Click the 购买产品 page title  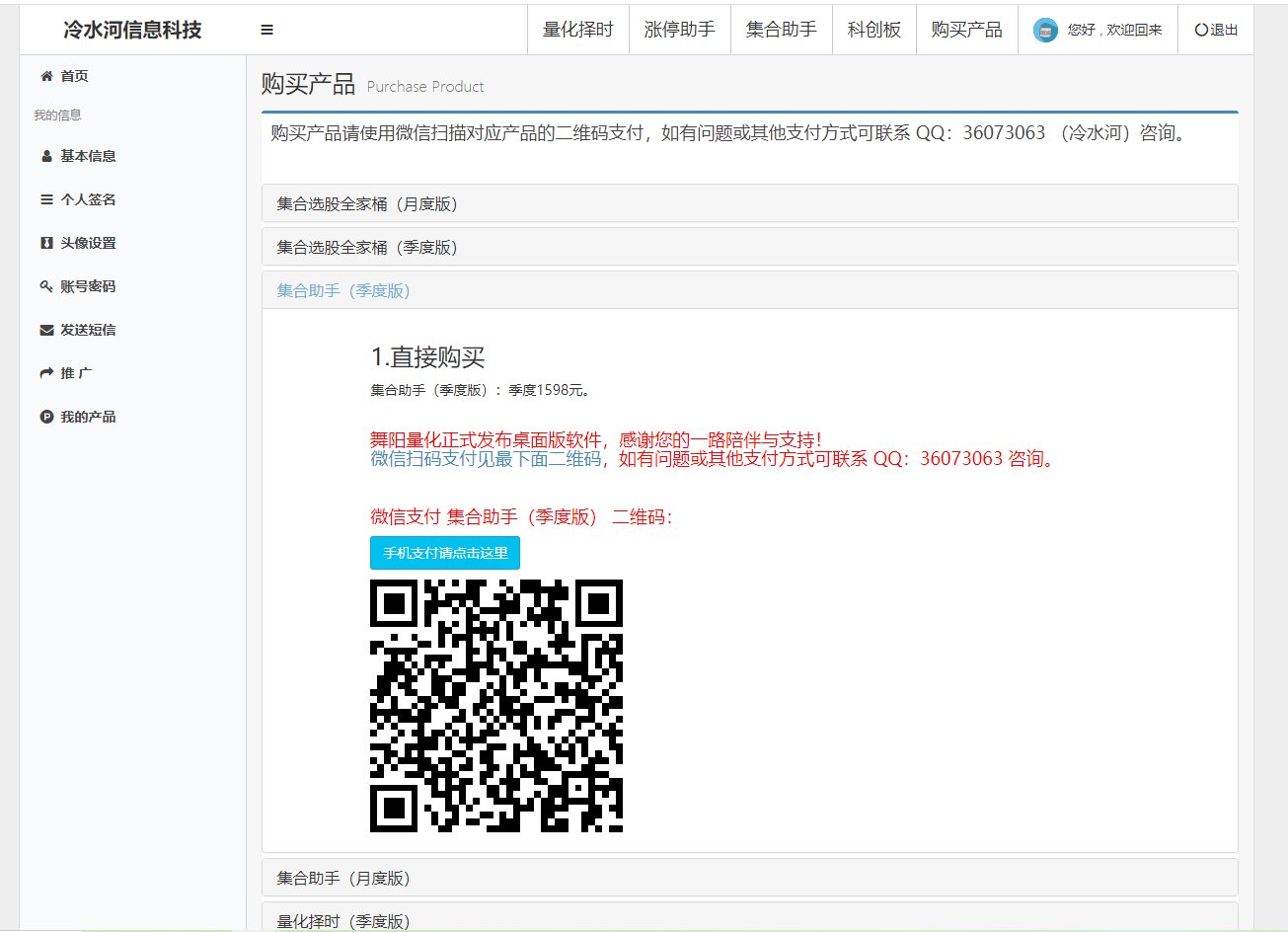(308, 84)
